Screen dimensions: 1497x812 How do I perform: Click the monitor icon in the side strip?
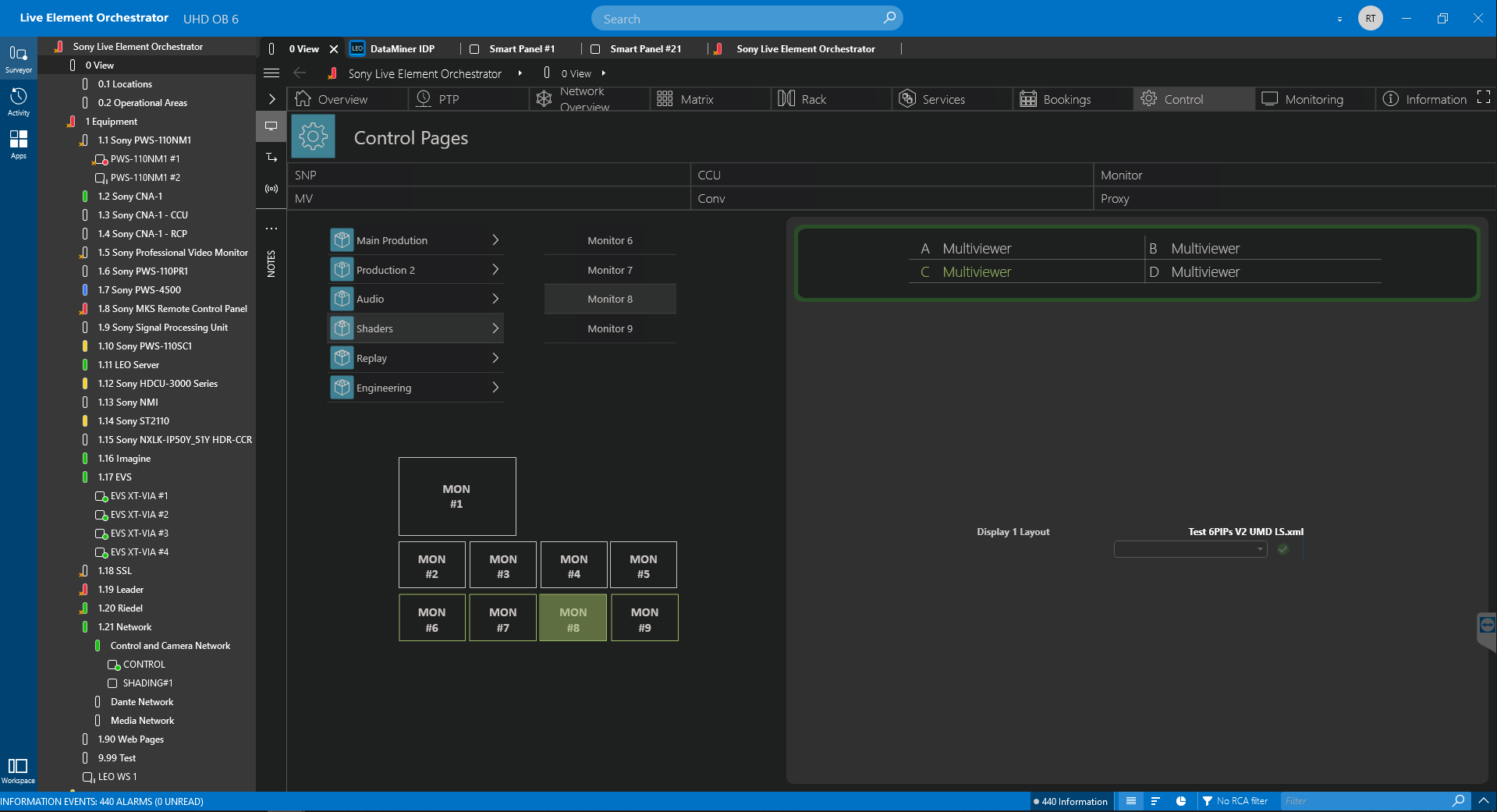tap(271, 126)
